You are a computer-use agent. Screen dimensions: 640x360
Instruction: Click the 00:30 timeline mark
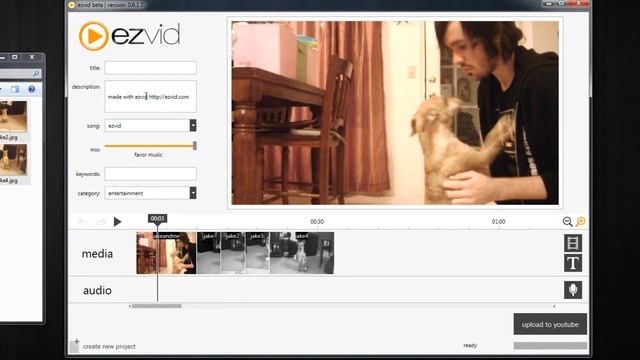click(317, 222)
